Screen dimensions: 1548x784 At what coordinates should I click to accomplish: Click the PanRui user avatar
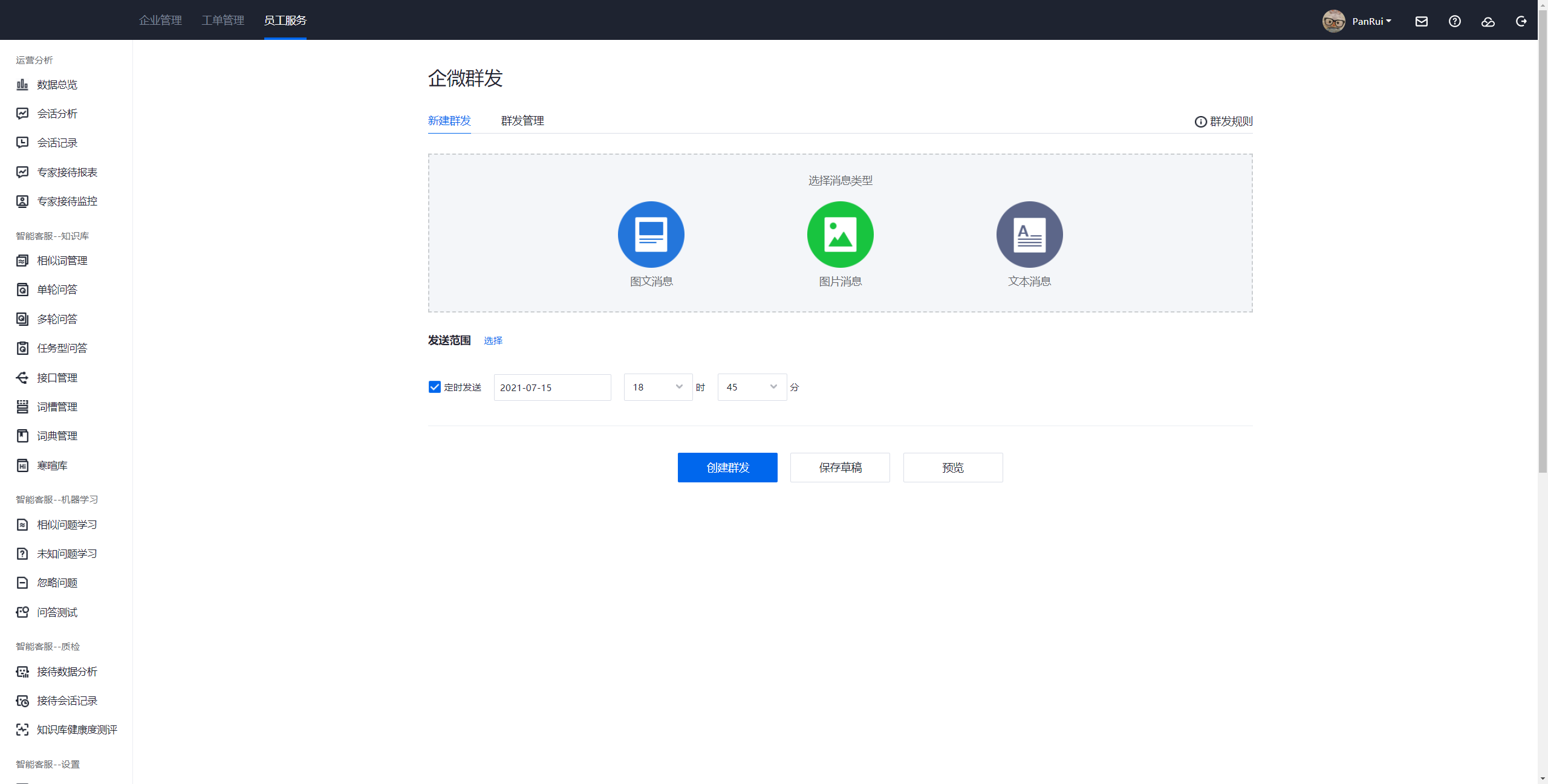[1334, 21]
